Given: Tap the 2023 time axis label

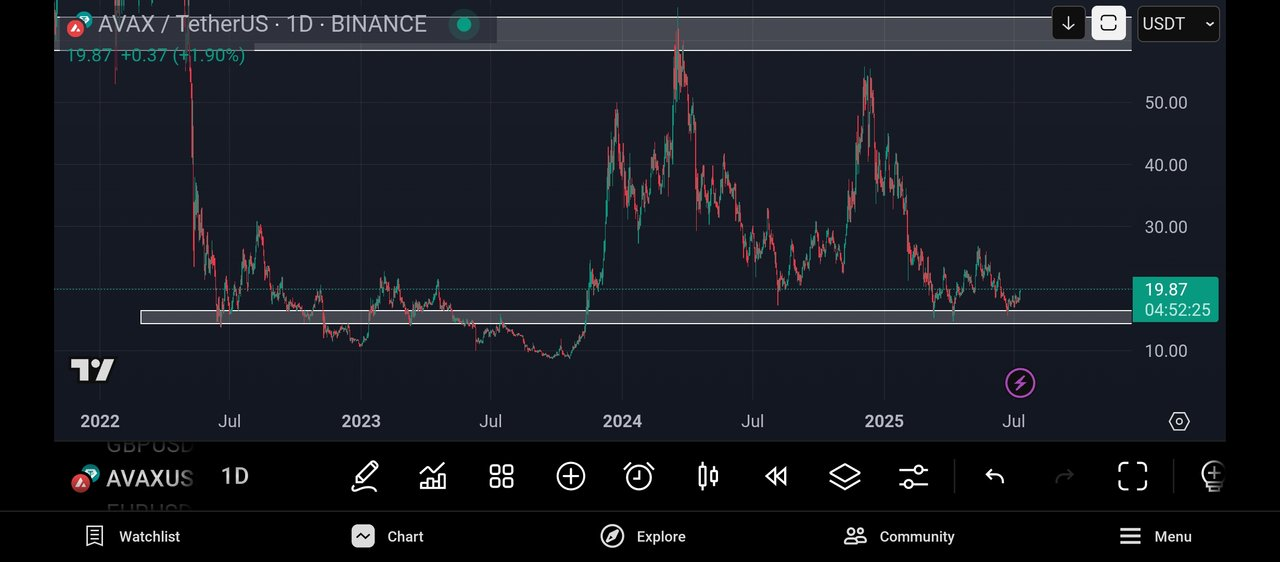Looking at the screenshot, I should pyautogui.click(x=361, y=421).
